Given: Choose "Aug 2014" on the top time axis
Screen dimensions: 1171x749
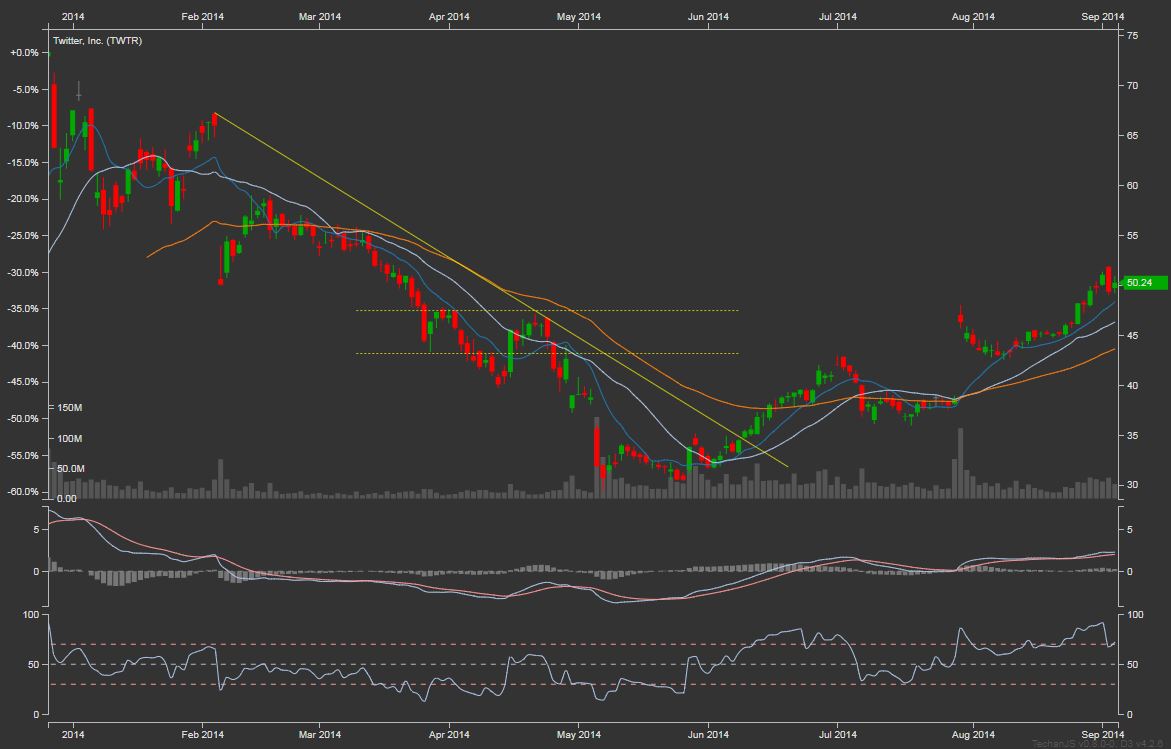Looking at the screenshot, I should 973,16.
